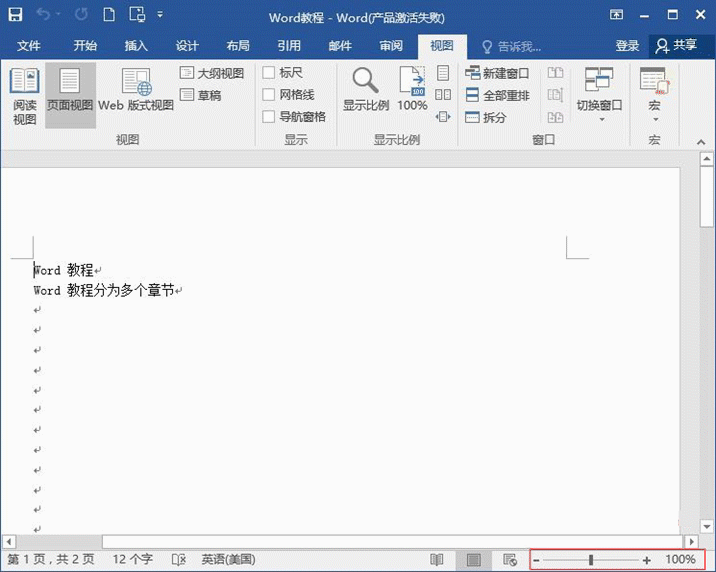716x572 pixels.
Task: Choose single page zoom icon
Action: (442, 73)
